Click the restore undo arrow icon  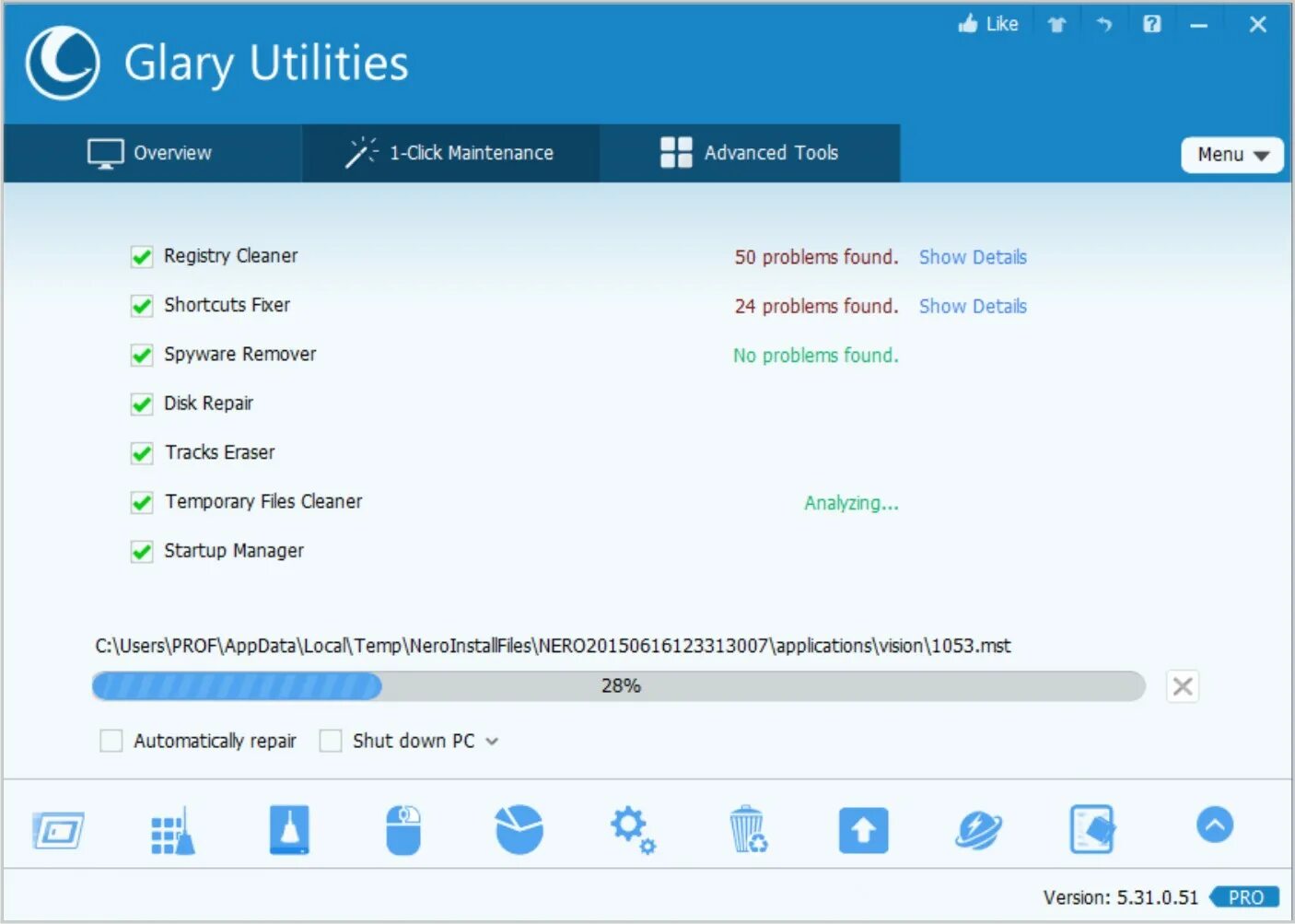coord(1104,25)
